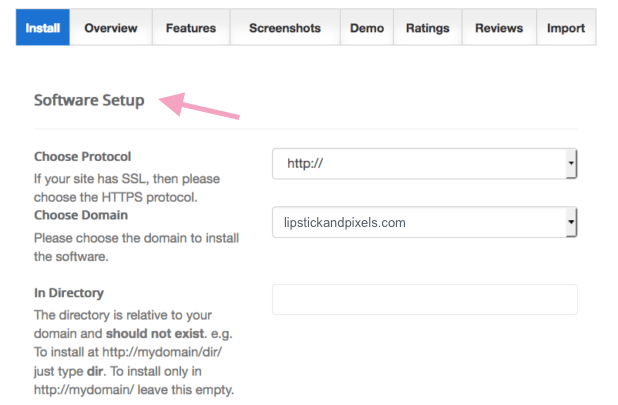Open the Features tab
This screenshot has width=618, height=405.
coord(191,28)
